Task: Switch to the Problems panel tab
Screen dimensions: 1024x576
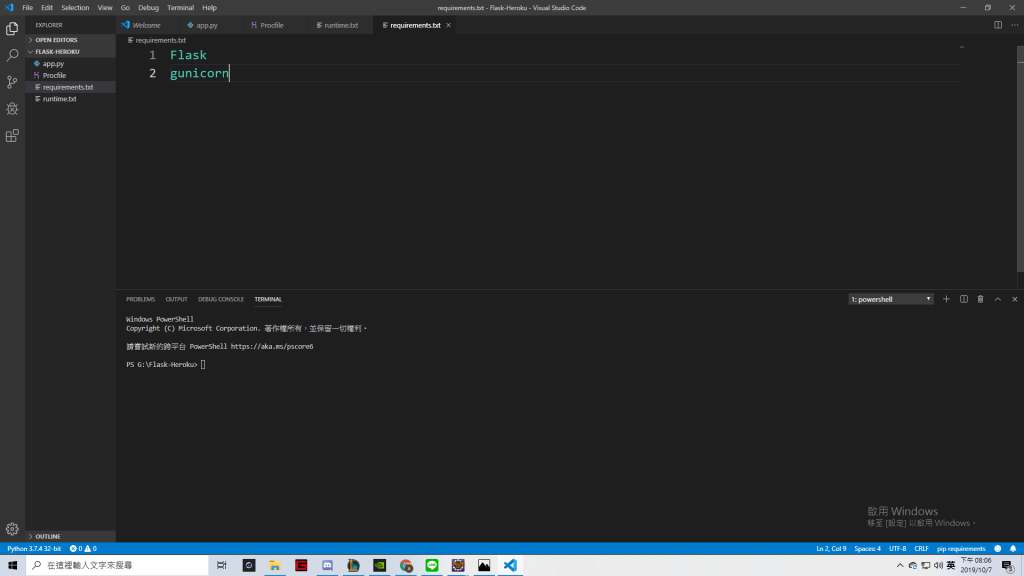Action: click(x=140, y=299)
